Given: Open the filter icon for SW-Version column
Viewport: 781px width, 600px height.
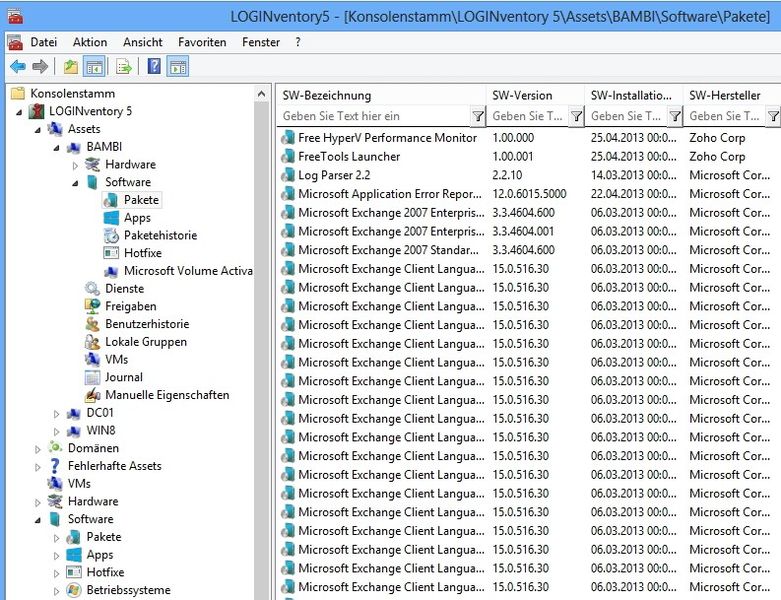Looking at the screenshot, I should [576, 117].
